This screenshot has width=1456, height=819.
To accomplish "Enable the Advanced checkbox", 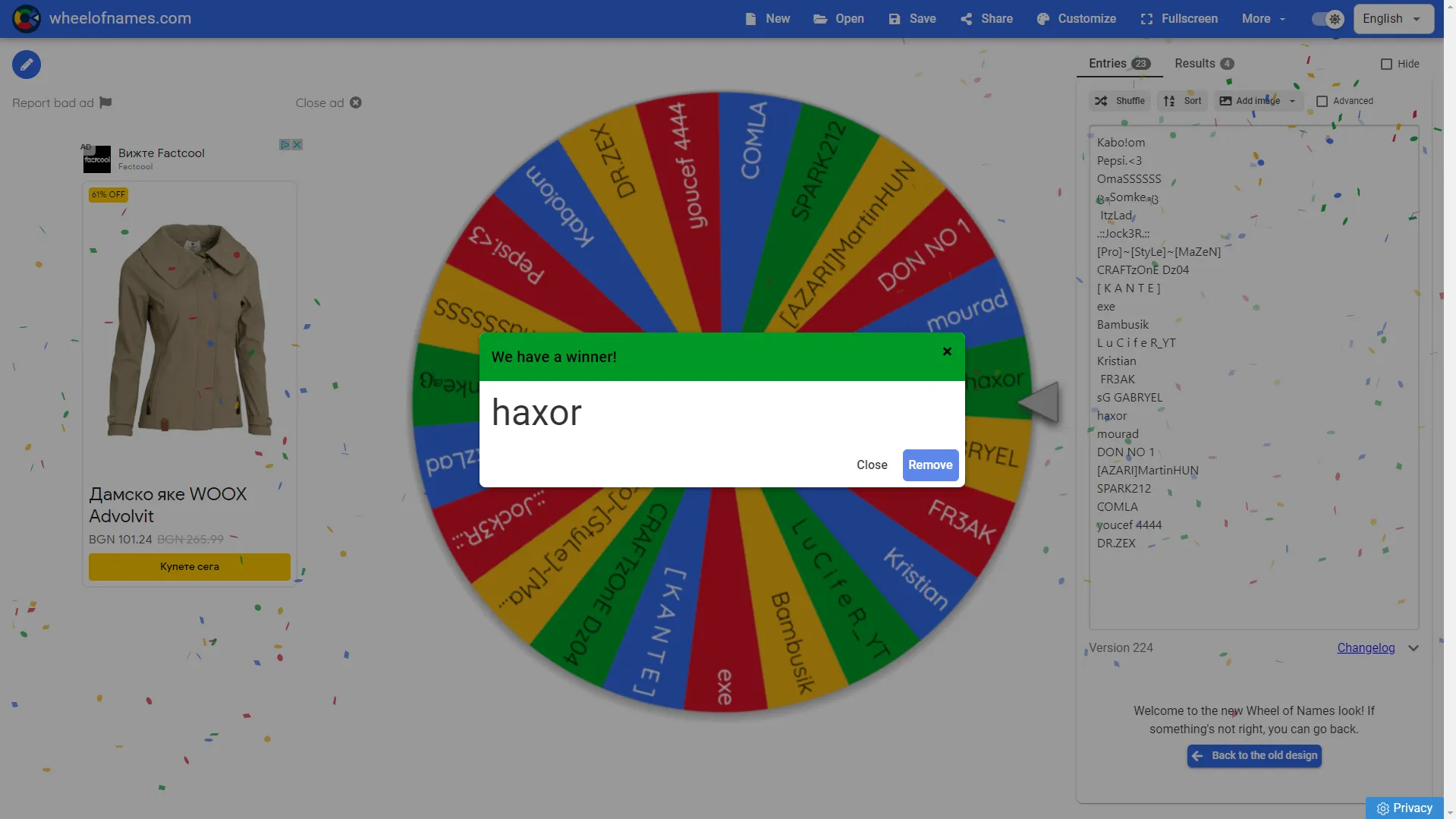I will 1322,101.
